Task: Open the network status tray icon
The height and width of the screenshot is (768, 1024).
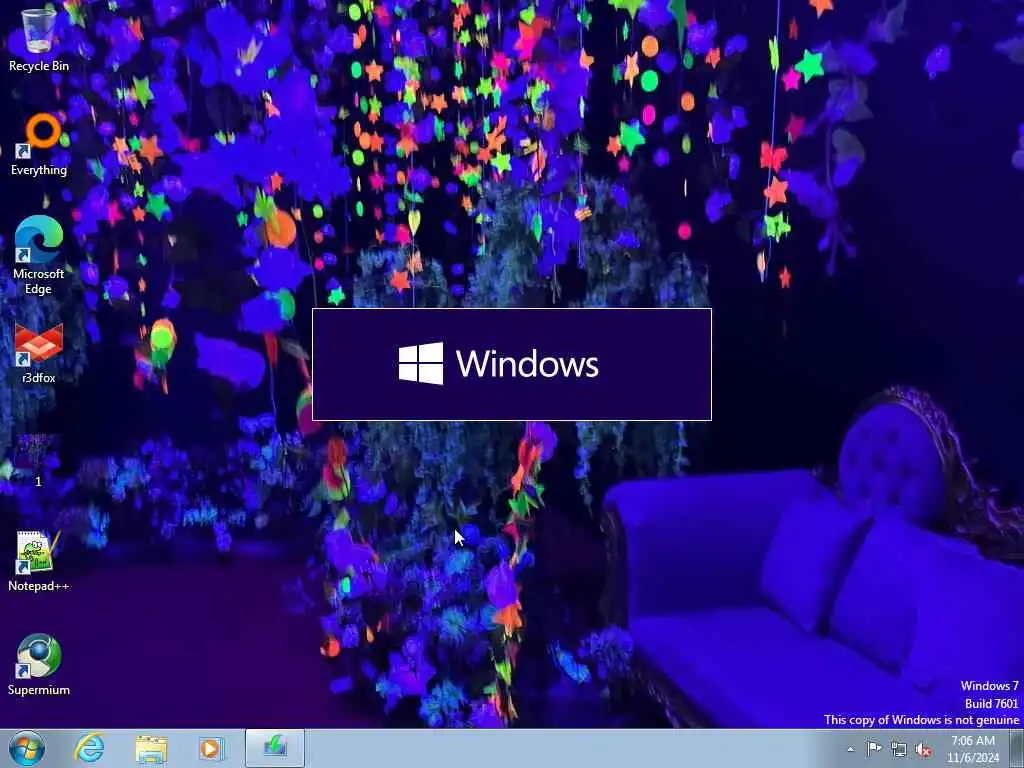Action: tap(899, 749)
